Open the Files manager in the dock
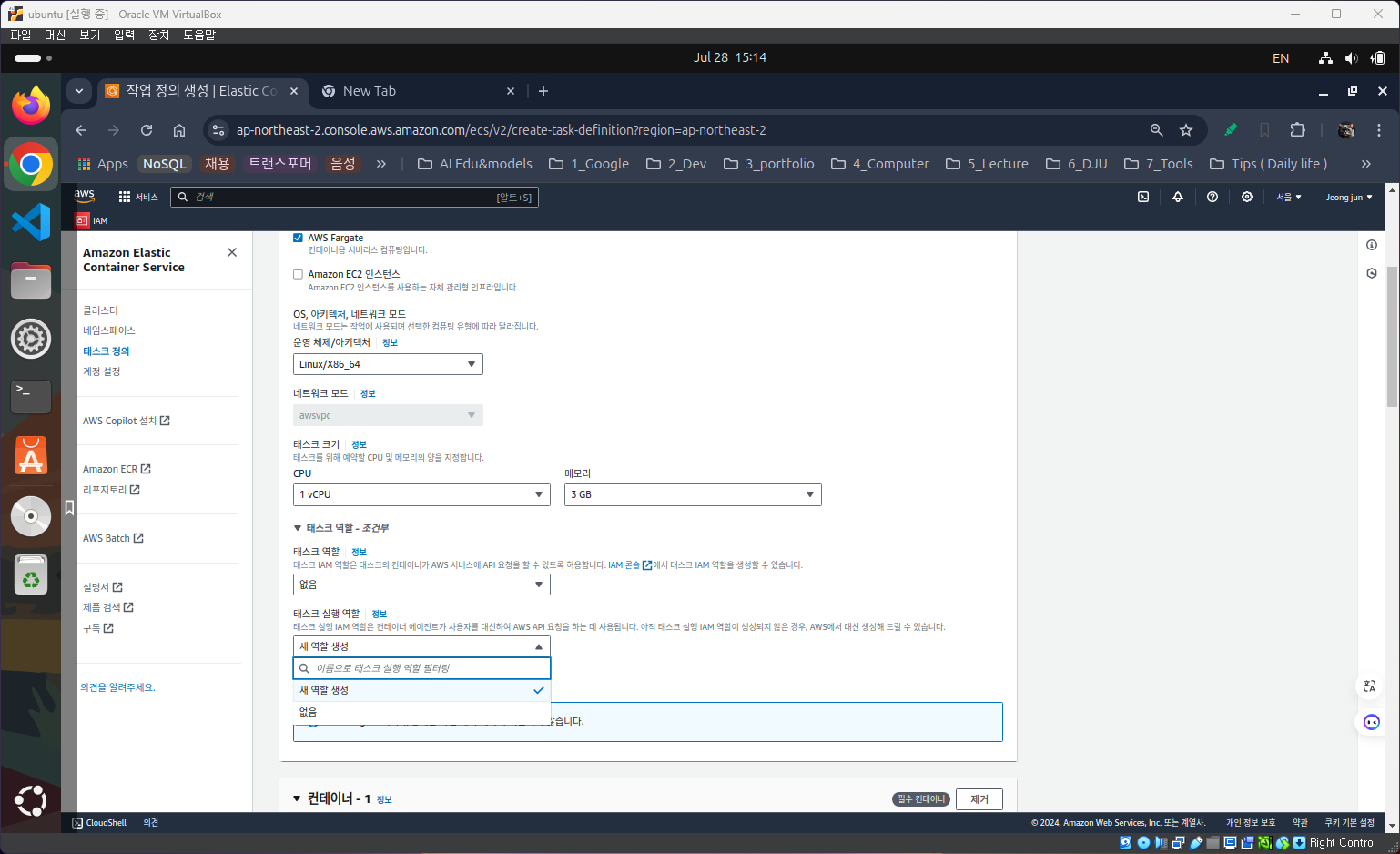Image resolution: width=1400 pixels, height=854 pixels. point(31,280)
